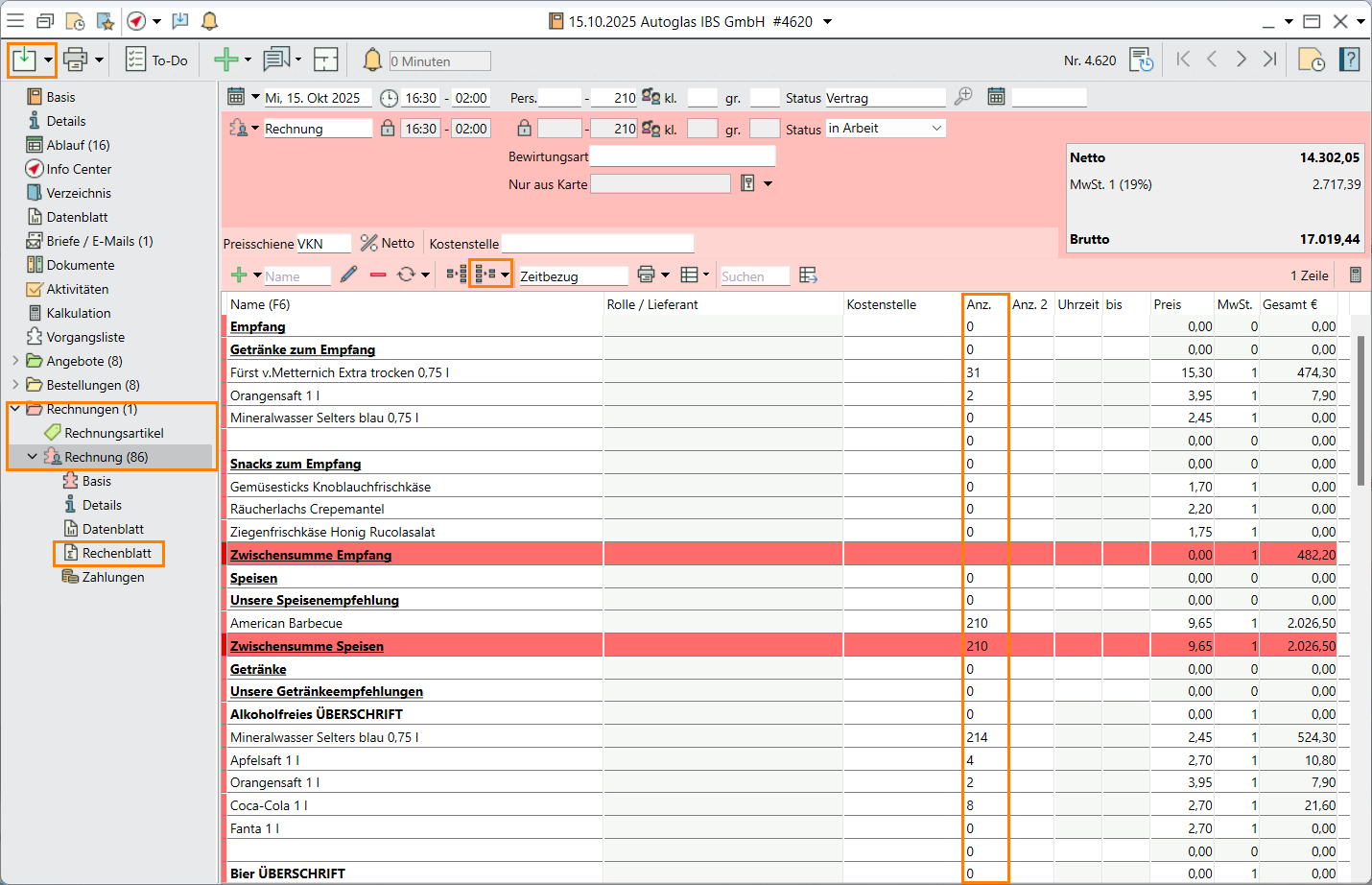Toggle the Netto percent price mode

click(388, 244)
